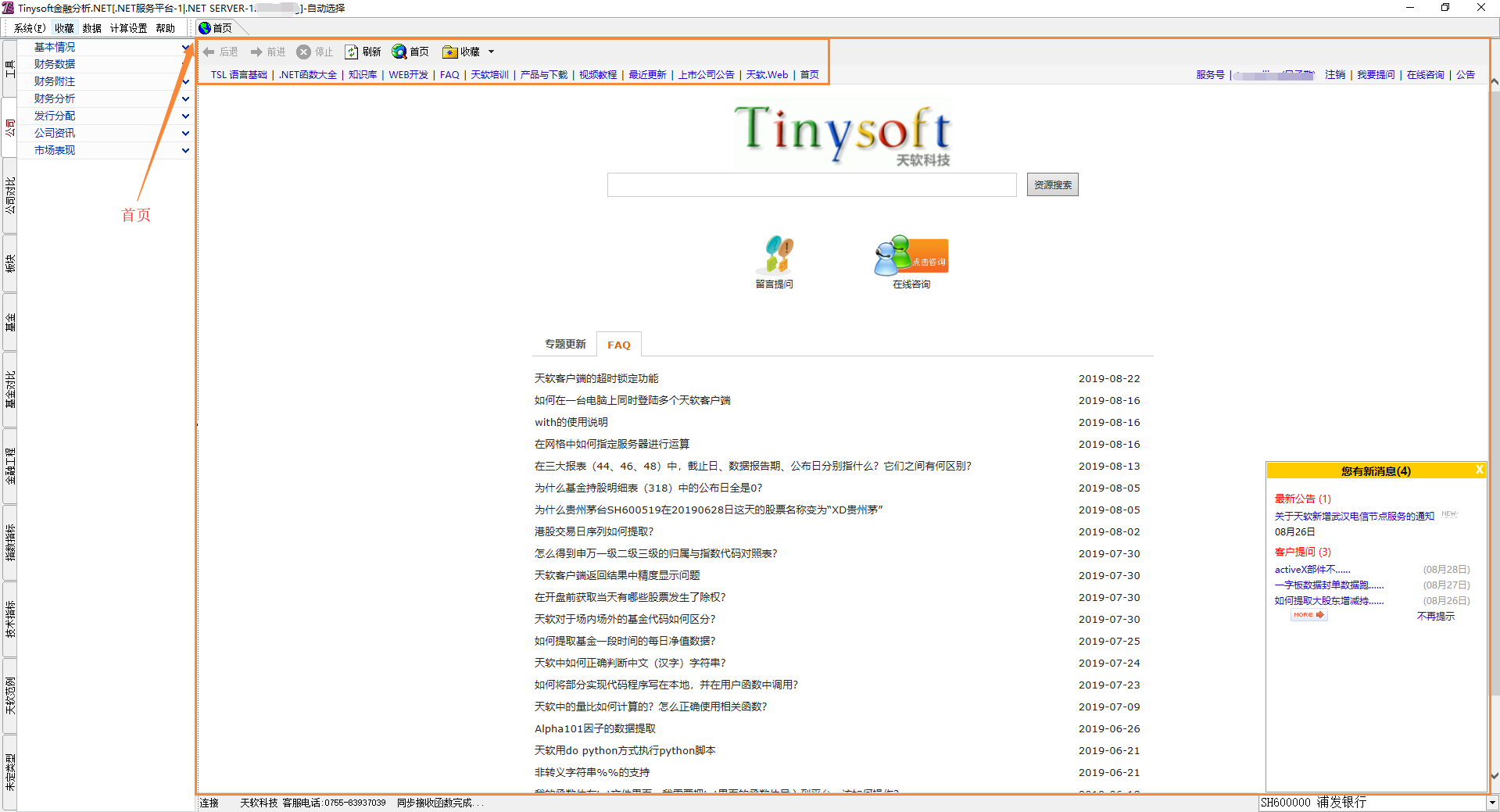Viewport: 1500px width, 812px height.
Task: Close the new messages popup
Action: [1479, 470]
